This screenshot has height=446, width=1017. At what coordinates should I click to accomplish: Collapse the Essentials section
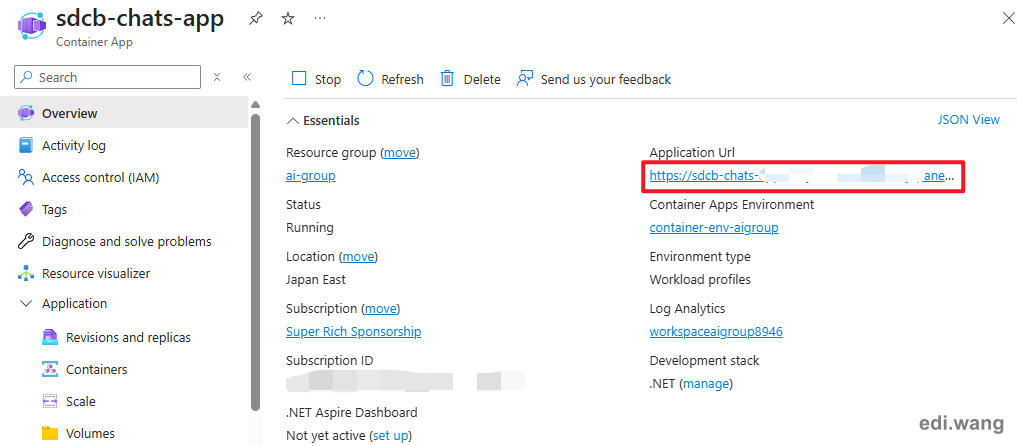coord(323,121)
